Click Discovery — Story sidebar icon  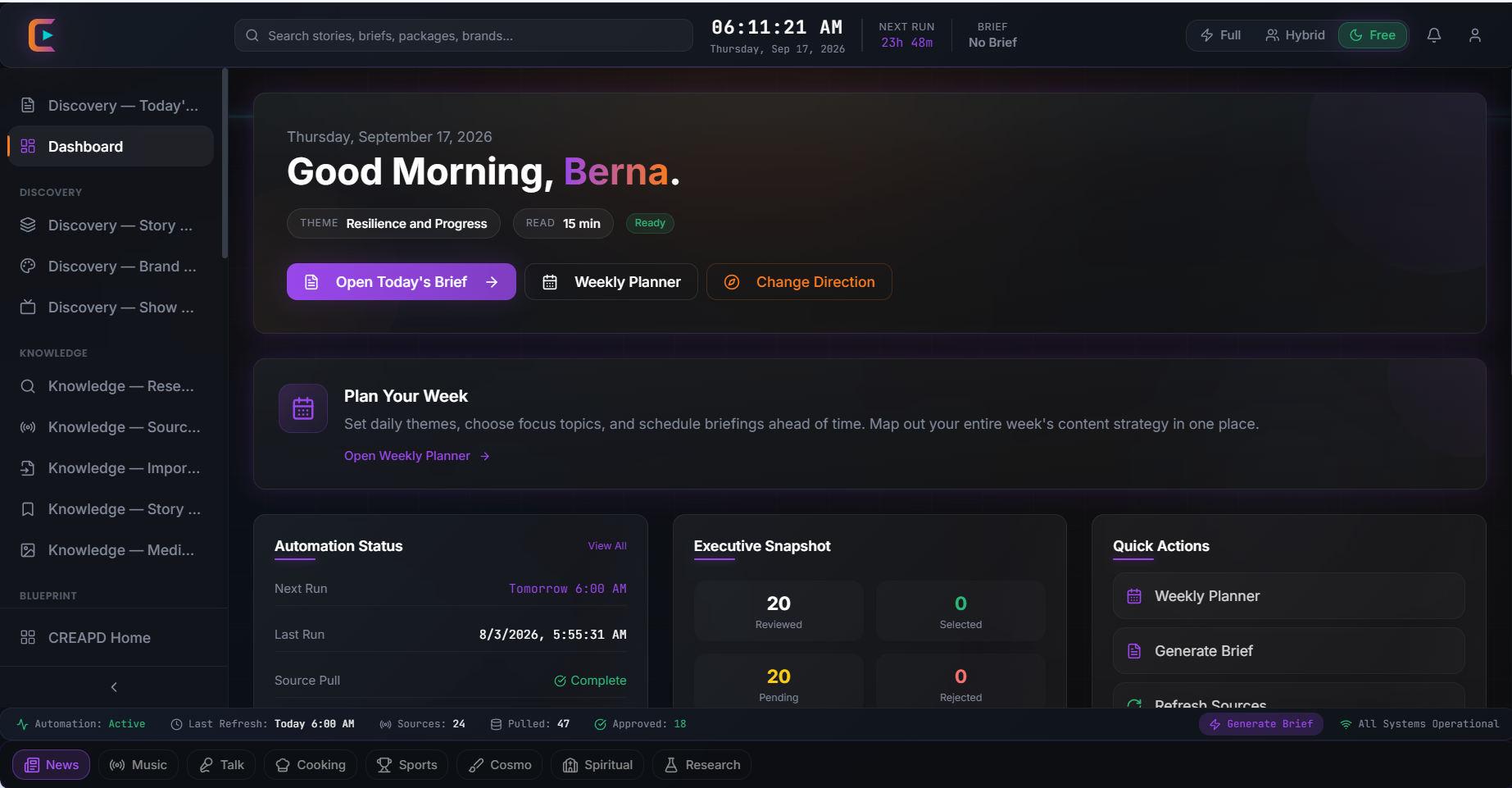28,225
